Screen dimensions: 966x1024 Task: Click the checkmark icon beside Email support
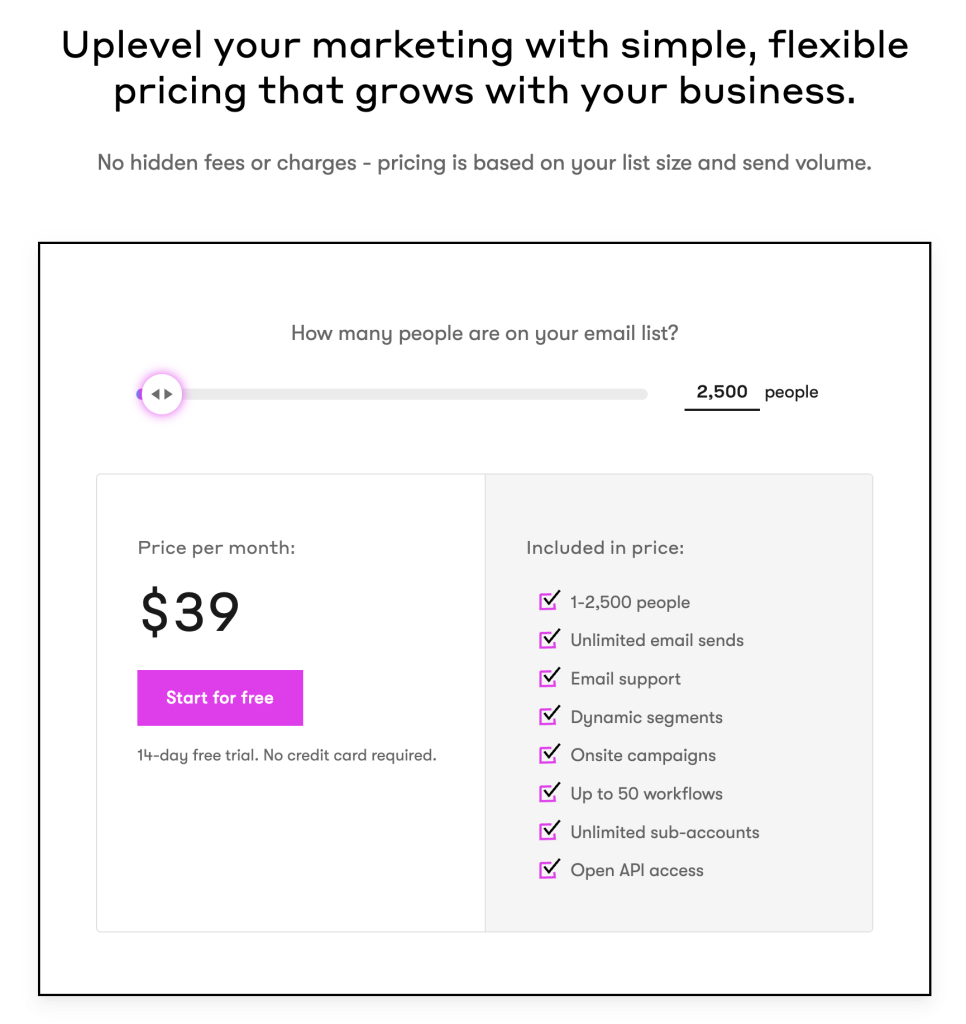[548, 677]
